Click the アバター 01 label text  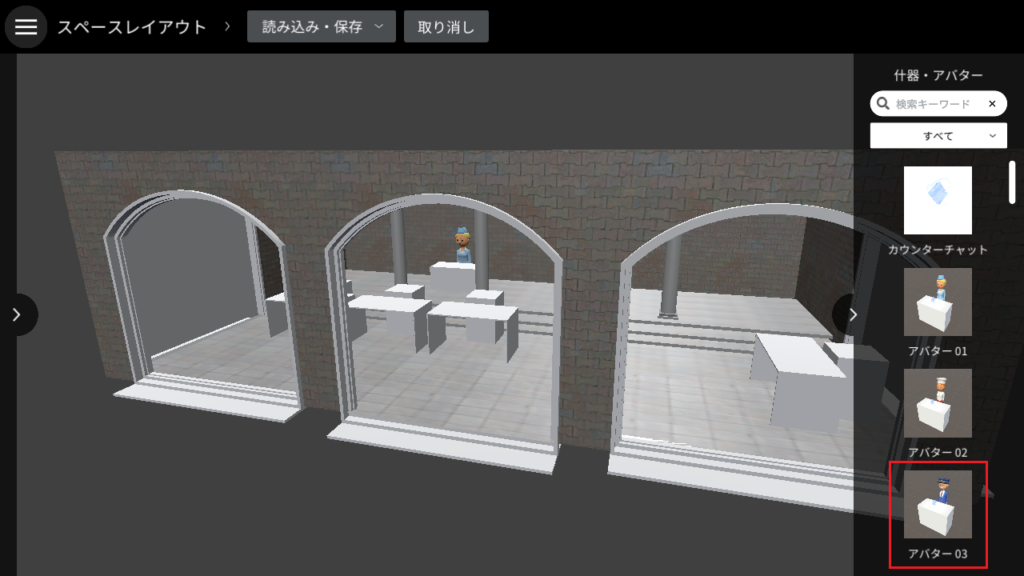click(938, 351)
